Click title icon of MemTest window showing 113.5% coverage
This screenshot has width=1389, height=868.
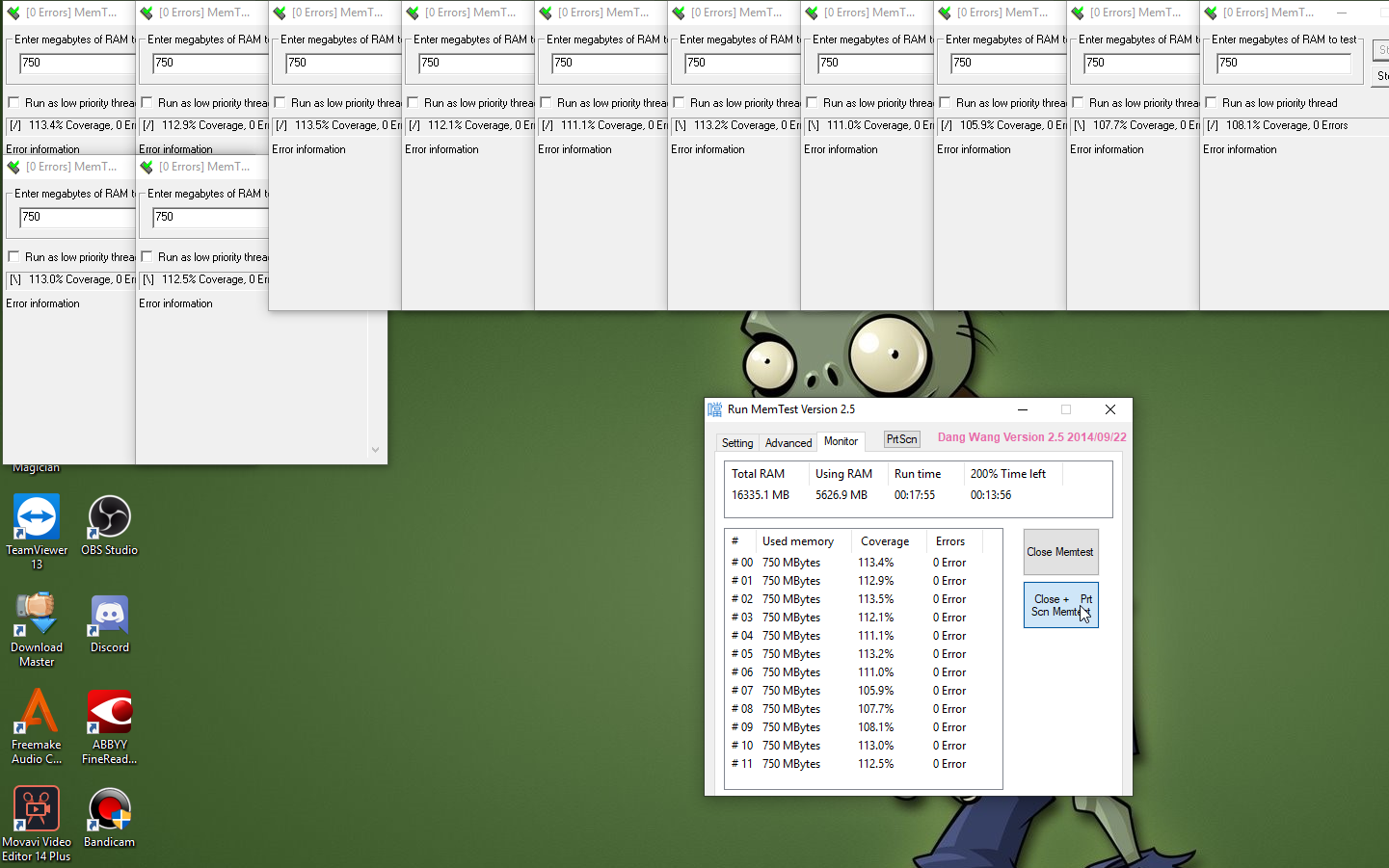click(x=280, y=13)
